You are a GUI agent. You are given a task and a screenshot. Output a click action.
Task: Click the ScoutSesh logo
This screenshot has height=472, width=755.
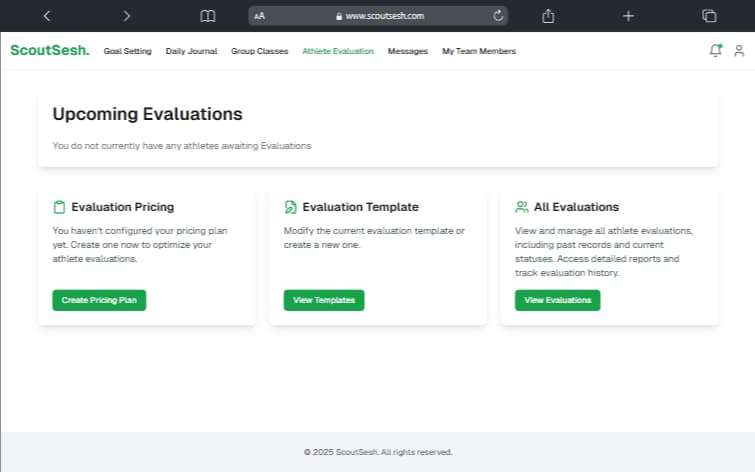pos(49,50)
